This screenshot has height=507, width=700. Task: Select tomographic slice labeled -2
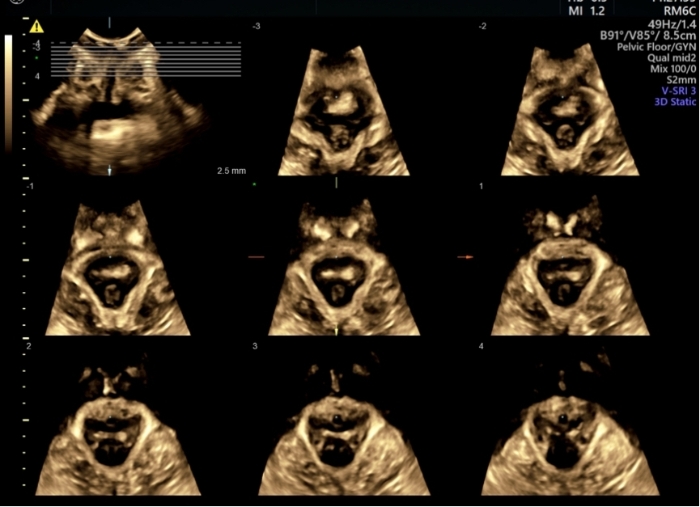pyautogui.click(x=570, y=109)
